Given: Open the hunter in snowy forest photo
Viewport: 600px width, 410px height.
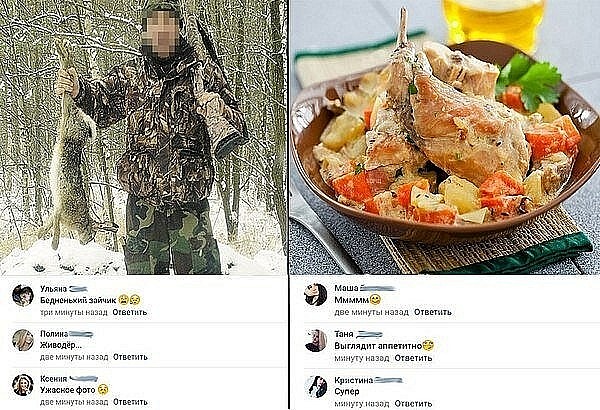Looking at the screenshot, I should pos(143,137).
